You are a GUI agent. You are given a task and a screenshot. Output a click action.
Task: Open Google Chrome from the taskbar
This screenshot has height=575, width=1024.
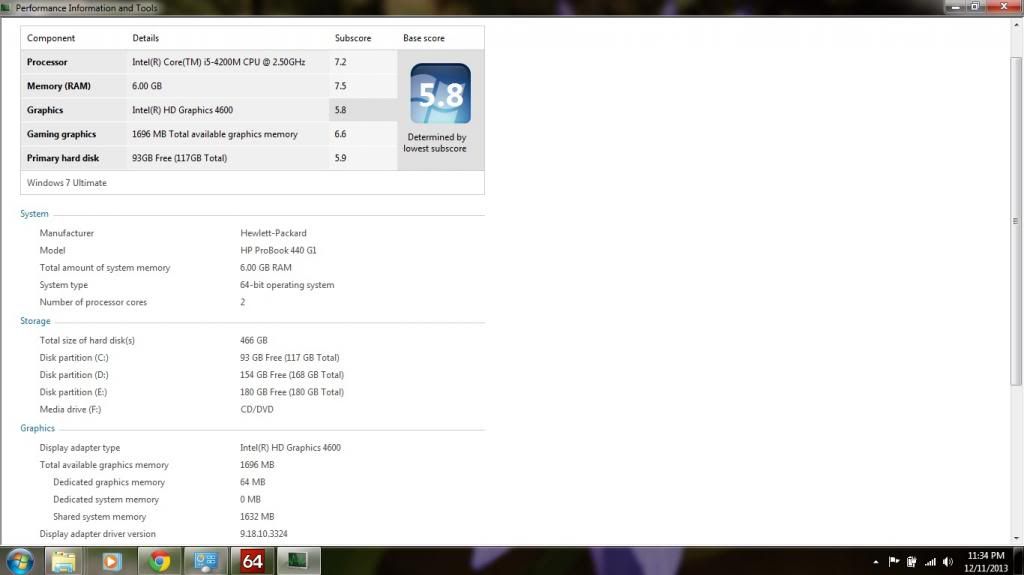[x=159, y=561]
